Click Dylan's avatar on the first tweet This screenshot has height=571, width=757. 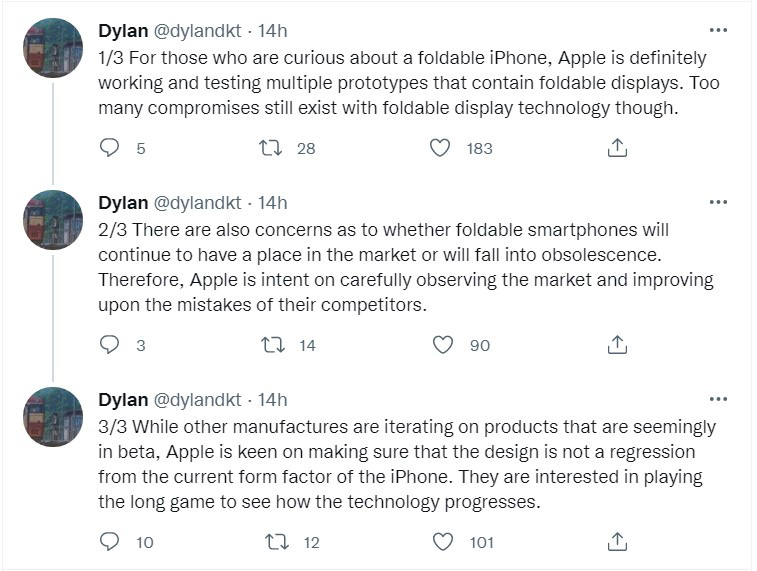pyautogui.click(x=53, y=48)
